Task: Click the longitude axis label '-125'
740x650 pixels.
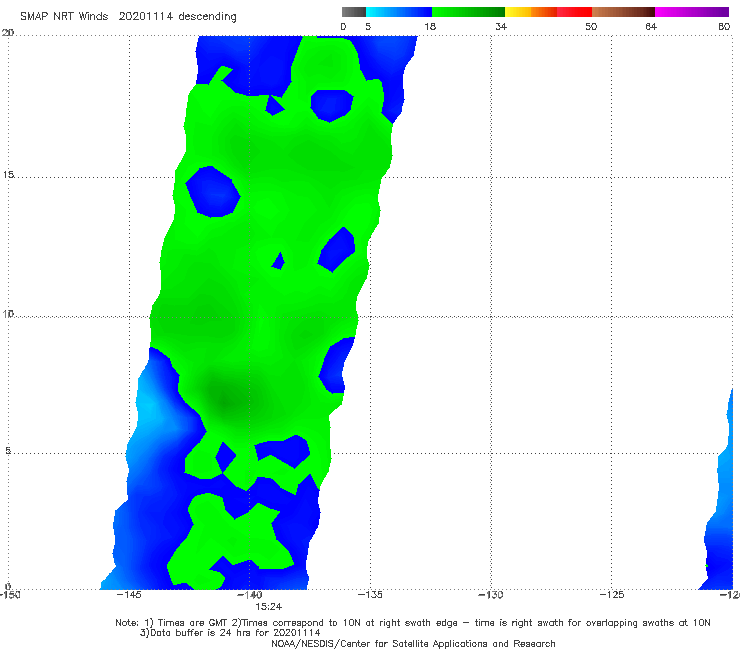Action: tap(611, 594)
